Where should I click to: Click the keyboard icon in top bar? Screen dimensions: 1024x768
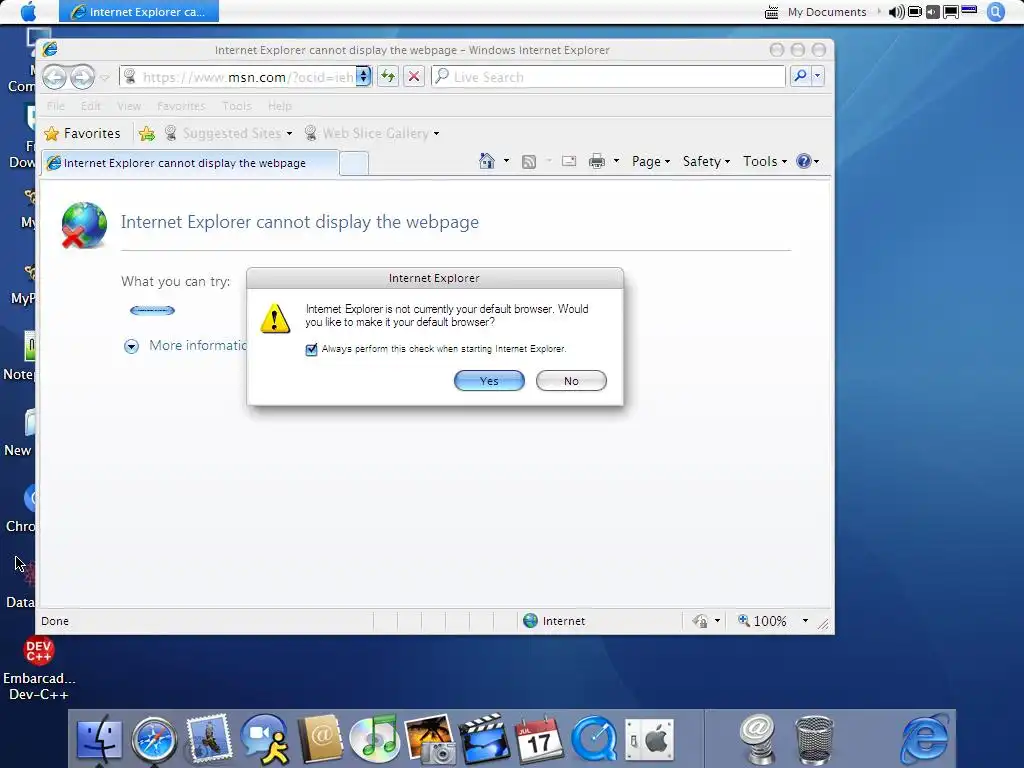[771, 12]
